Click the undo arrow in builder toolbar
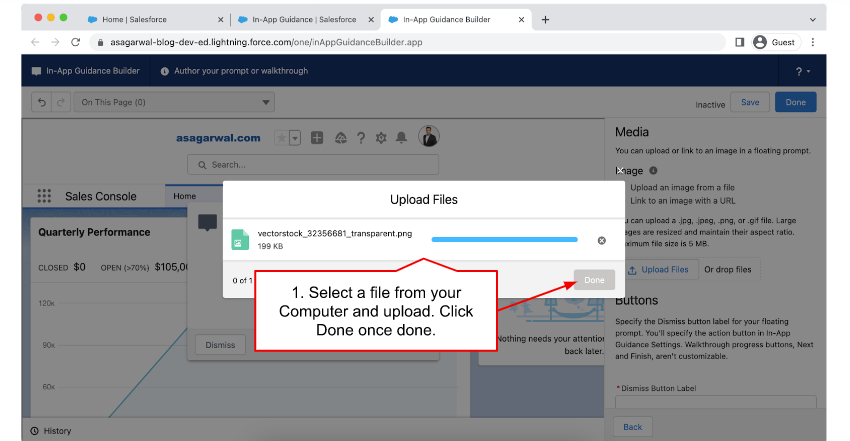 (x=42, y=102)
